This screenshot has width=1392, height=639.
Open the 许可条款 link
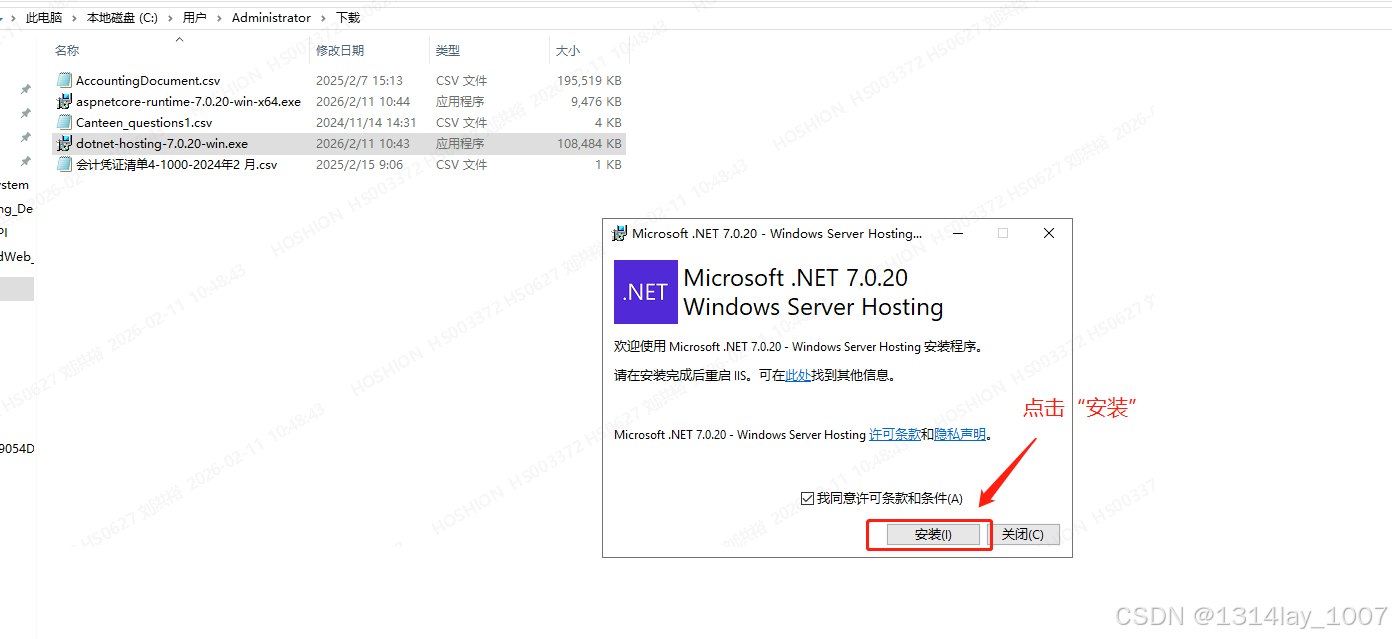click(894, 435)
